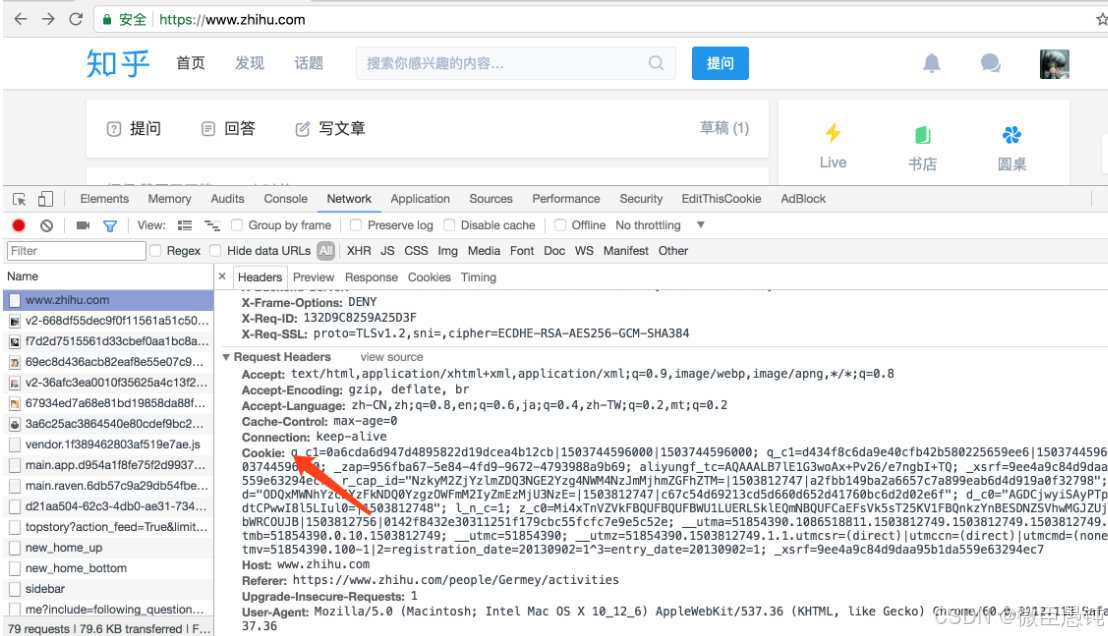Stop recording network log red button
Viewport: 1108px width, 636px height.
(x=19, y=225)
